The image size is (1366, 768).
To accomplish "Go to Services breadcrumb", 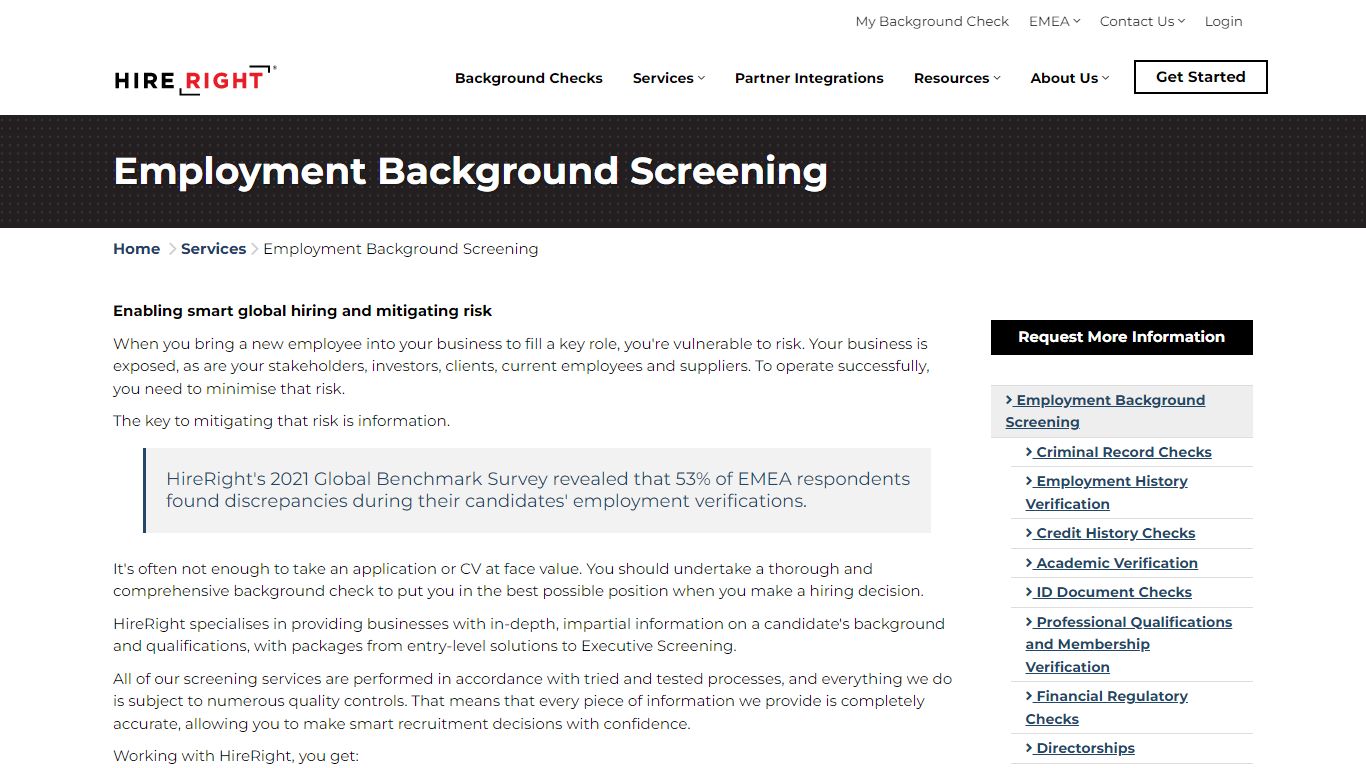I will point(213,249).
